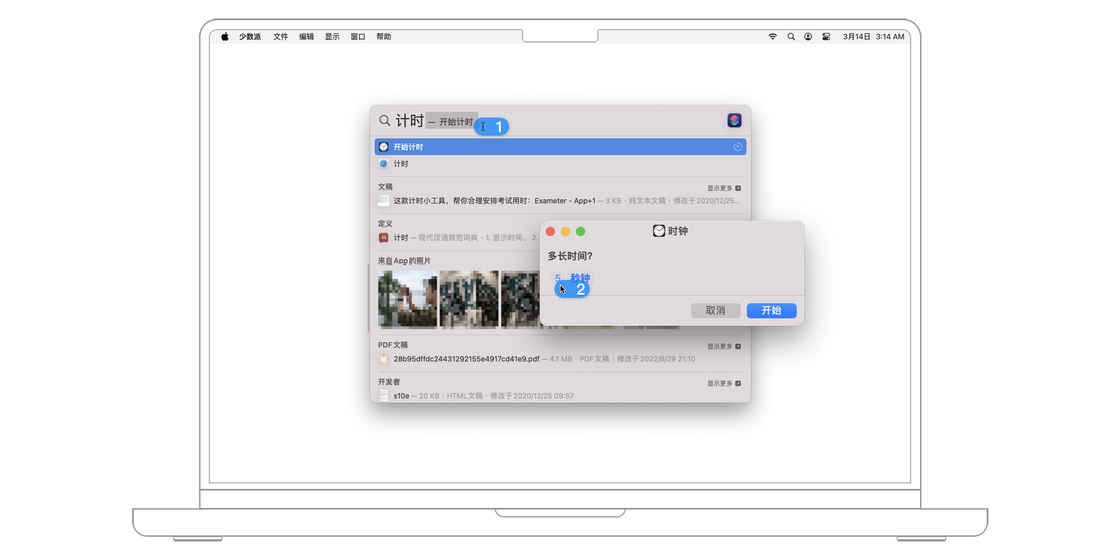Select the Safari 计时 suggestion row
Screen dimensions: 1120x560
(561, 164)
